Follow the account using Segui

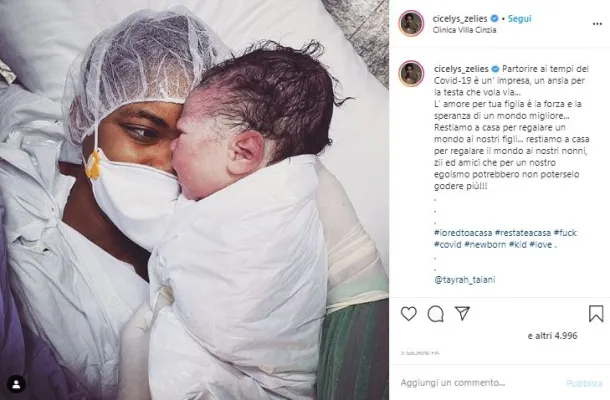tap(519, 18)
